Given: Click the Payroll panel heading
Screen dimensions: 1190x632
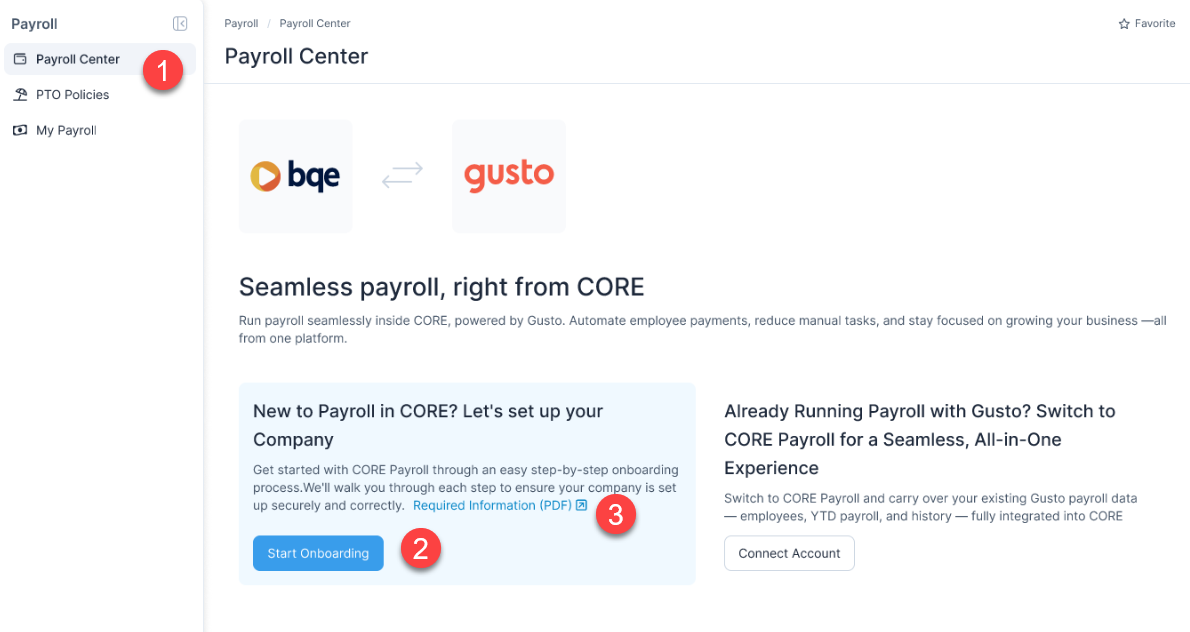Looking at the screenshot, I should pos(34,22).
